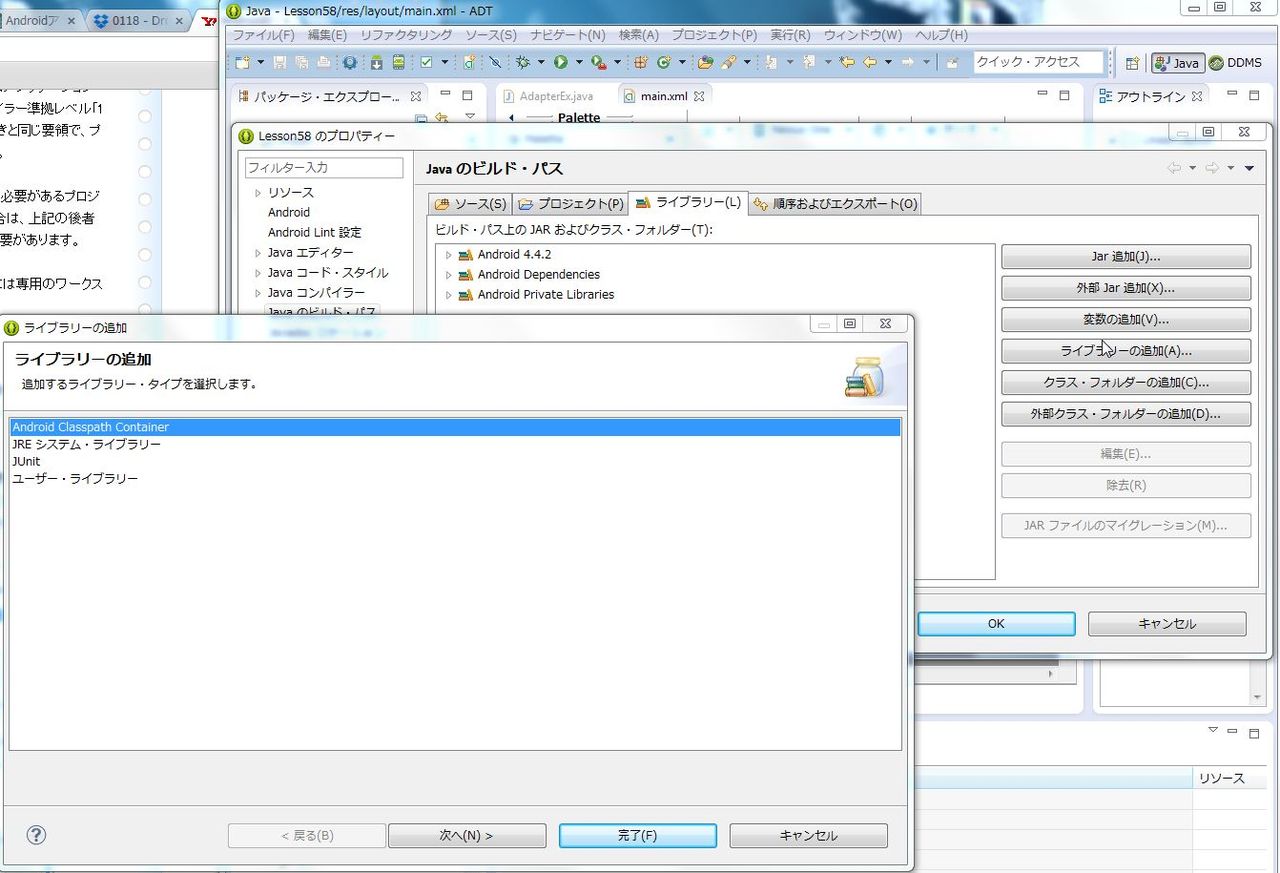Click the Search flashlight toolbar icon
The height and width of the screenshot is (873, 1280).
[729, 62]
